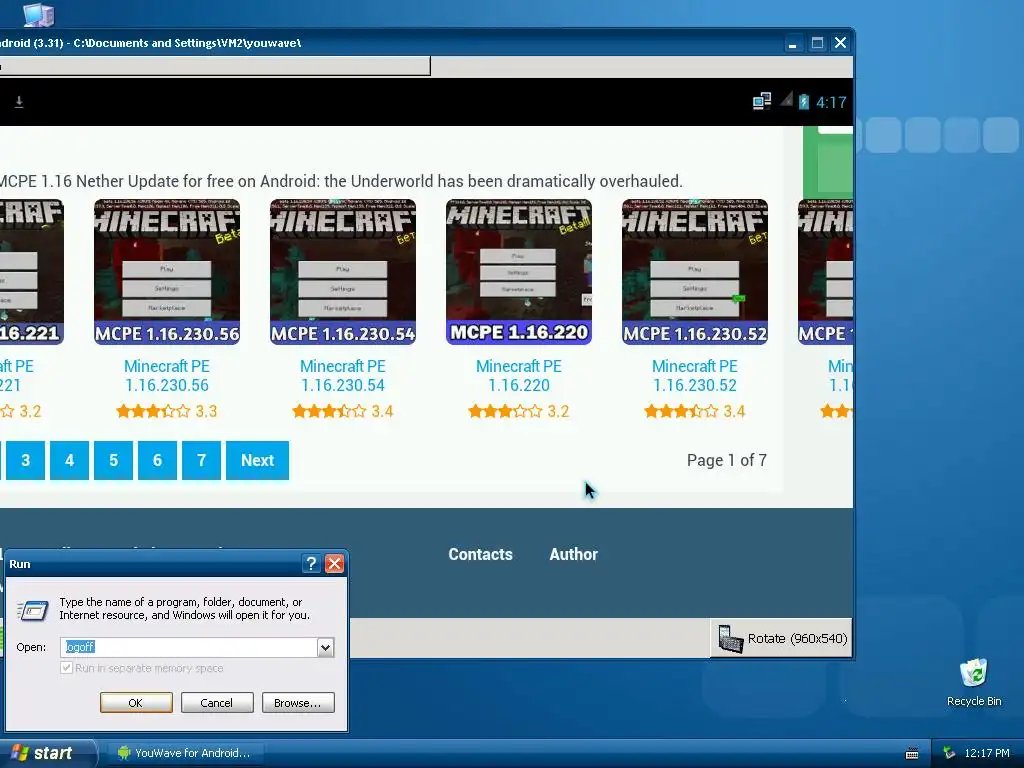Close the YouWave window
The image size is (1024, 768).
pyautogui.click(x=840, y=43)
